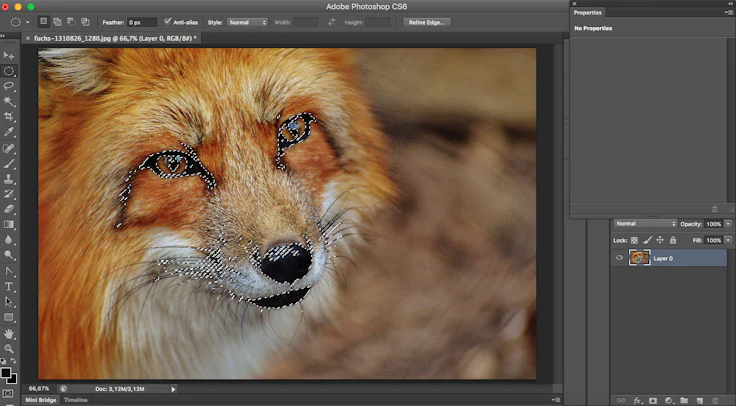The height and width of the screenshot is (406, 736).
Task: Select the History Brush tool
Action: tap(8, 194)
